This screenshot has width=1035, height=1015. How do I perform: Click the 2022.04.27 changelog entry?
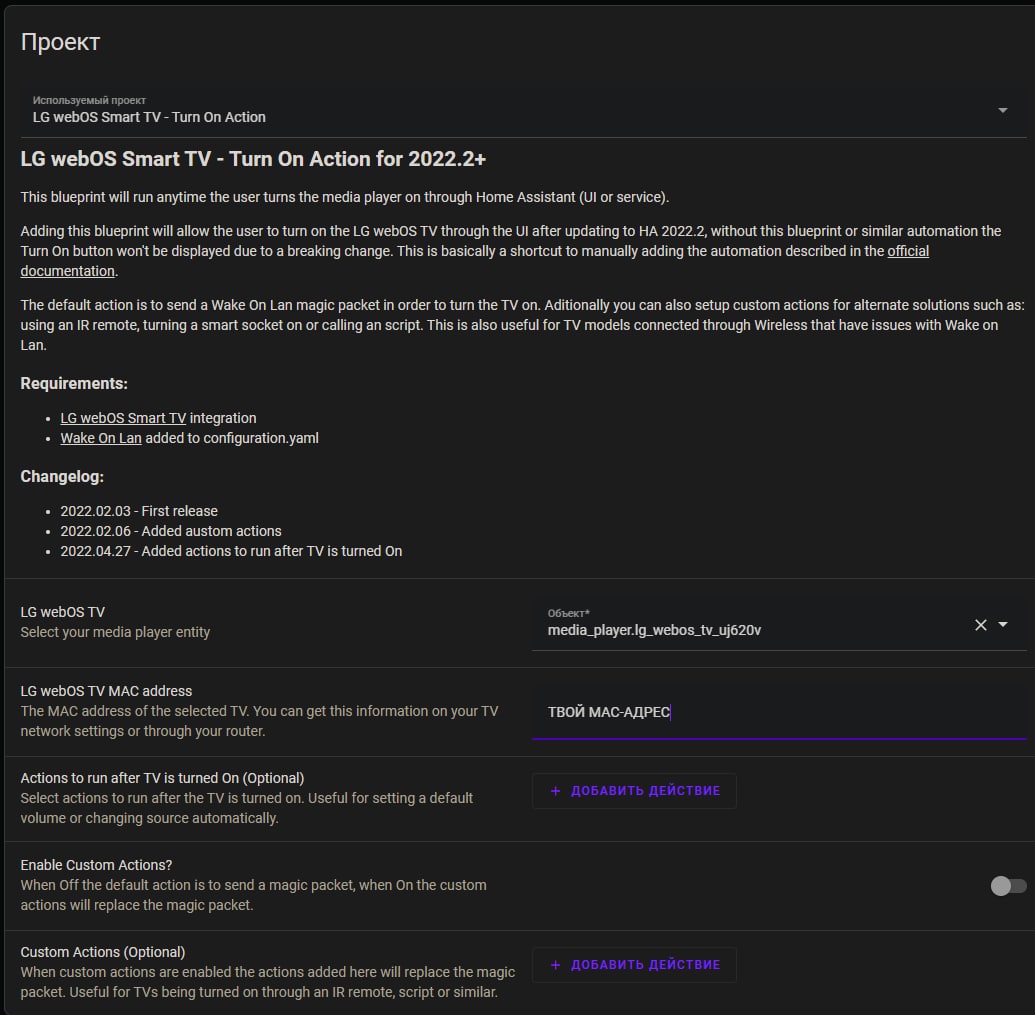(231, 551)
